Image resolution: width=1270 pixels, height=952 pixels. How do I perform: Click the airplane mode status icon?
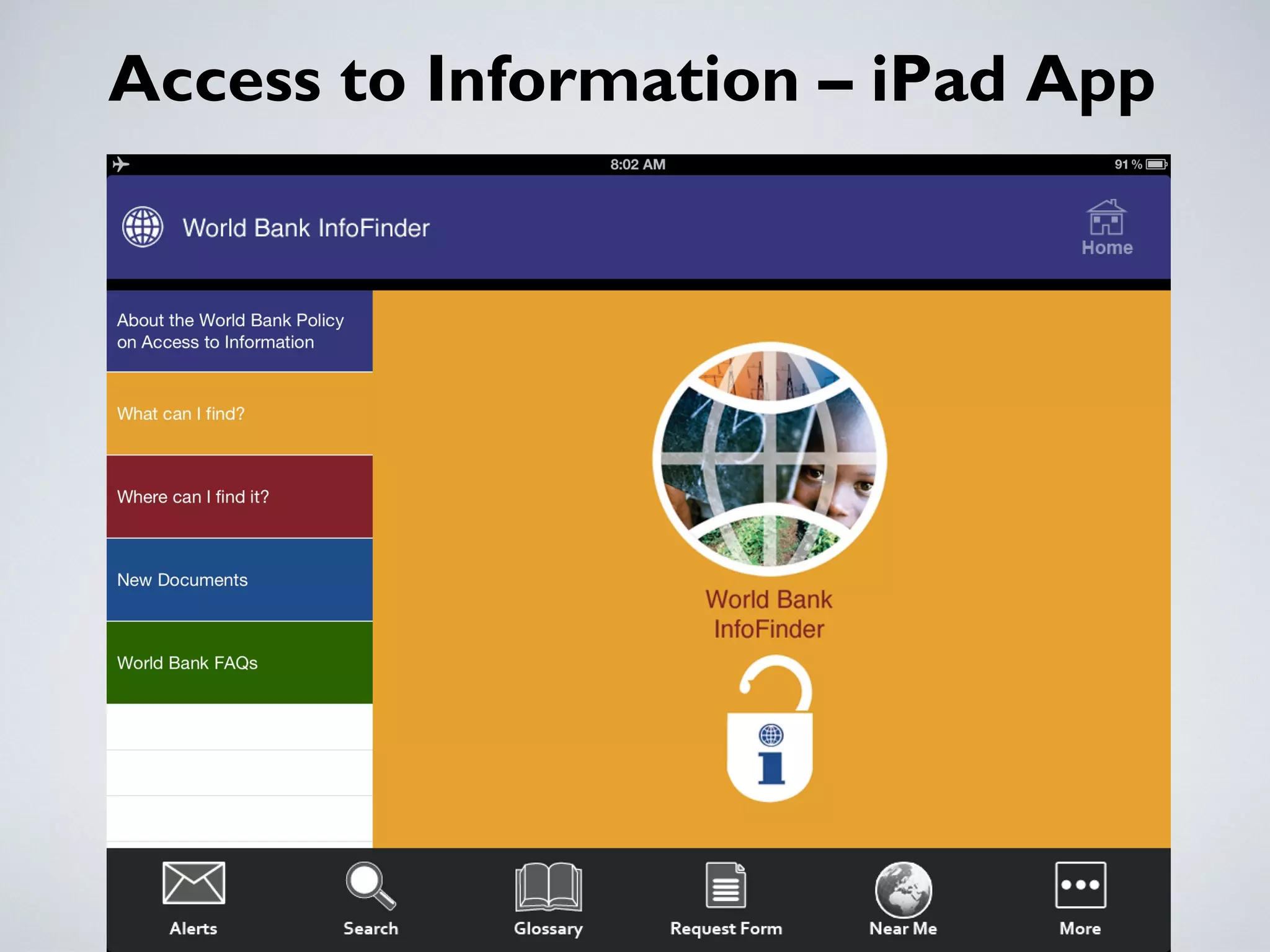(121, 164)
